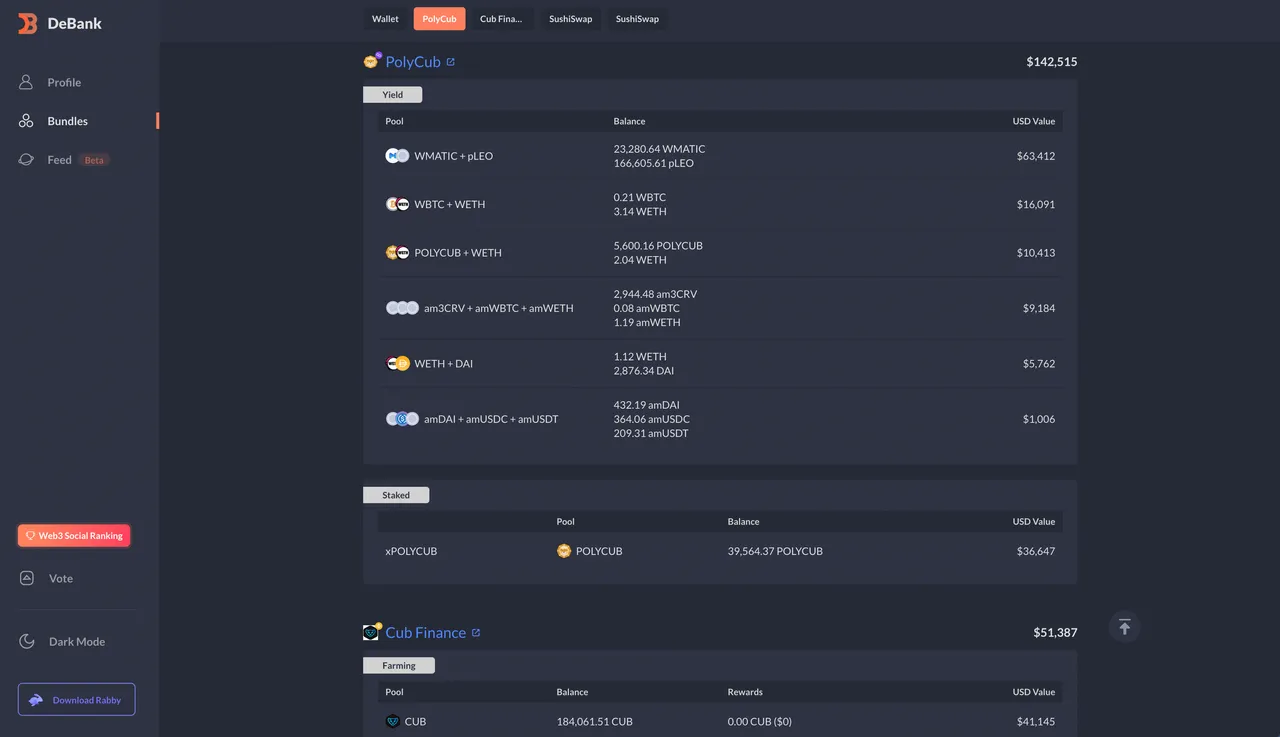Select the second SushiSwap tab
1280x737 pixels.
[637, 19]
